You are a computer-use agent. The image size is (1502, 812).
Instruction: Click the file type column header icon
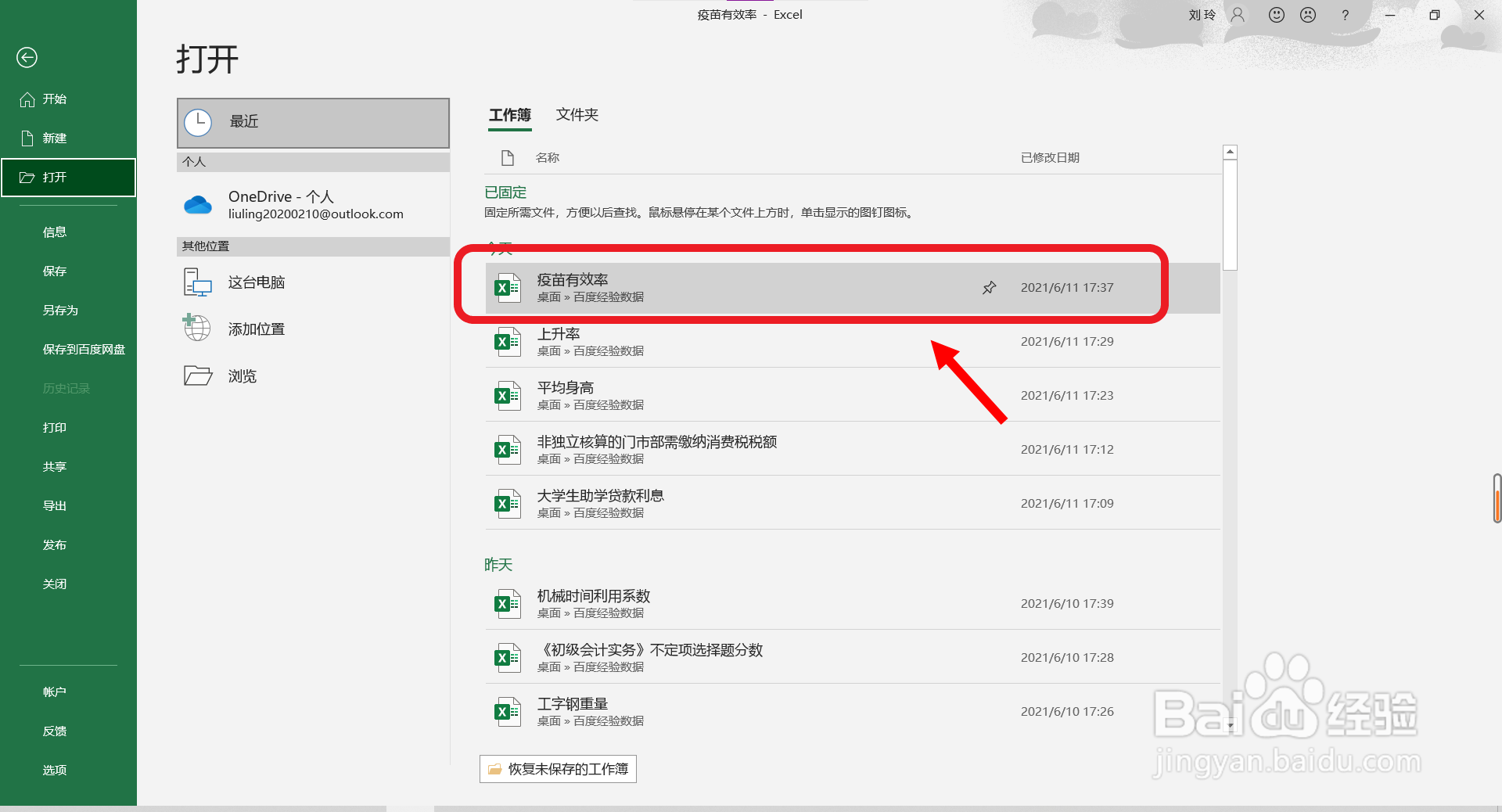508,158
